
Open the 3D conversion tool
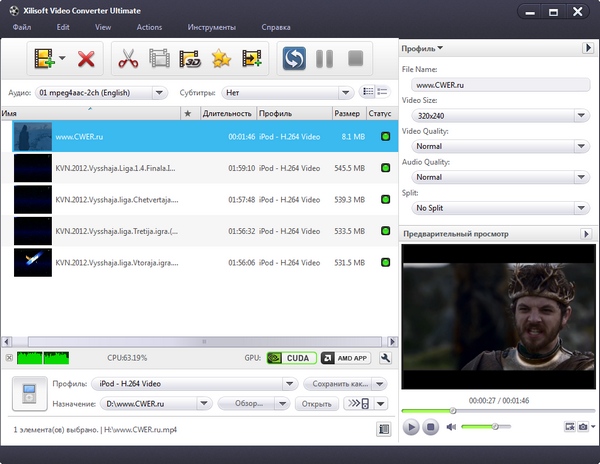(x=191, y=59)
